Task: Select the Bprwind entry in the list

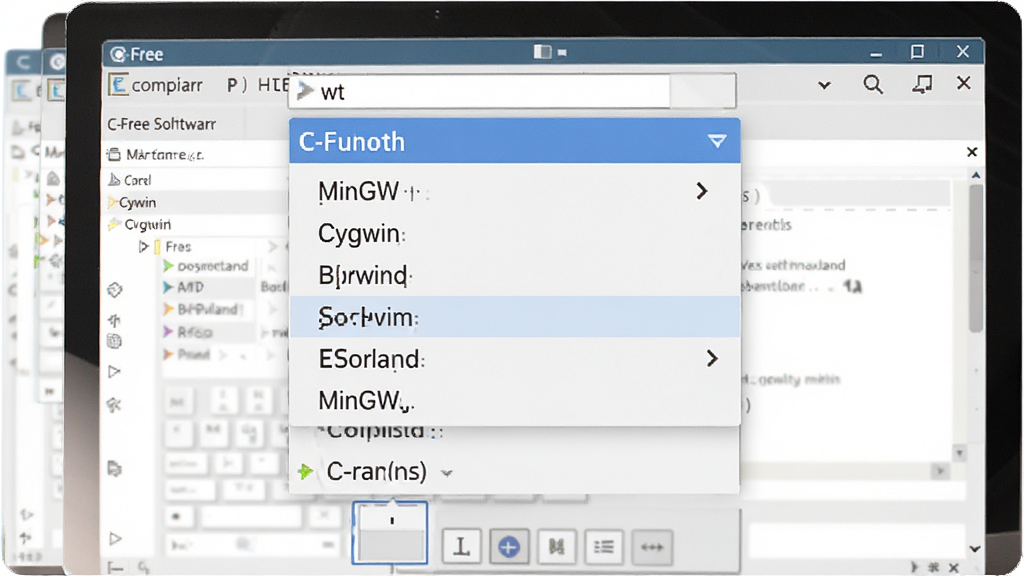Action: click(x=515, y=275)
